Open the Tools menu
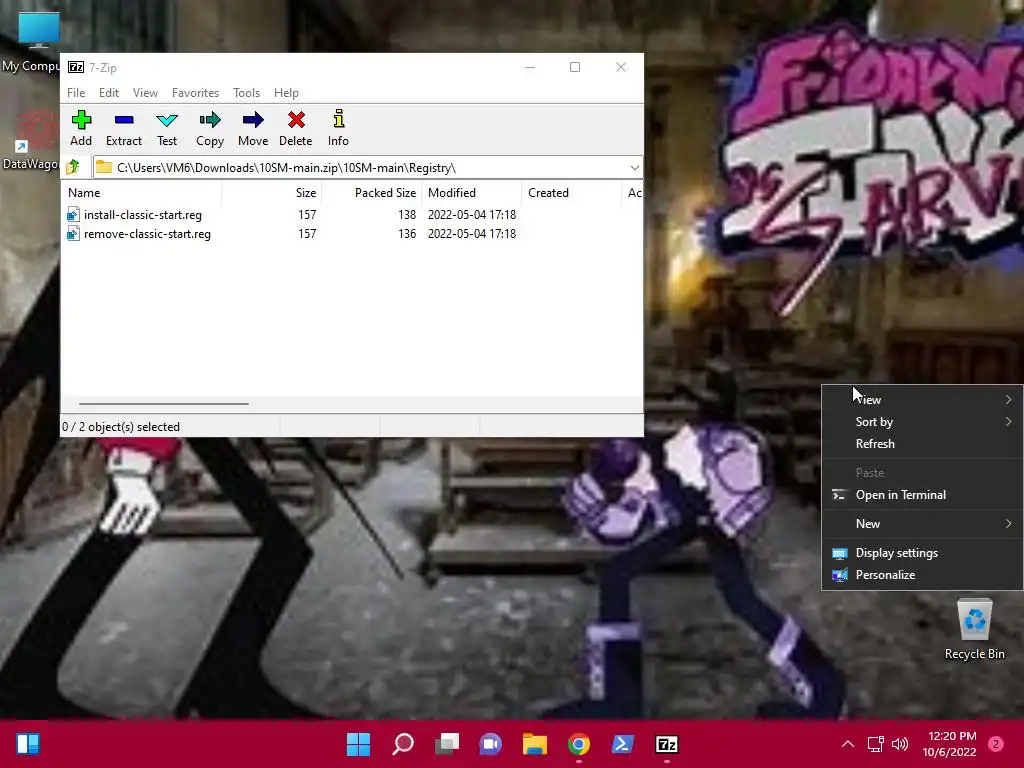The width and height of the screenshot is (1024, 768). tap(246, 93)
